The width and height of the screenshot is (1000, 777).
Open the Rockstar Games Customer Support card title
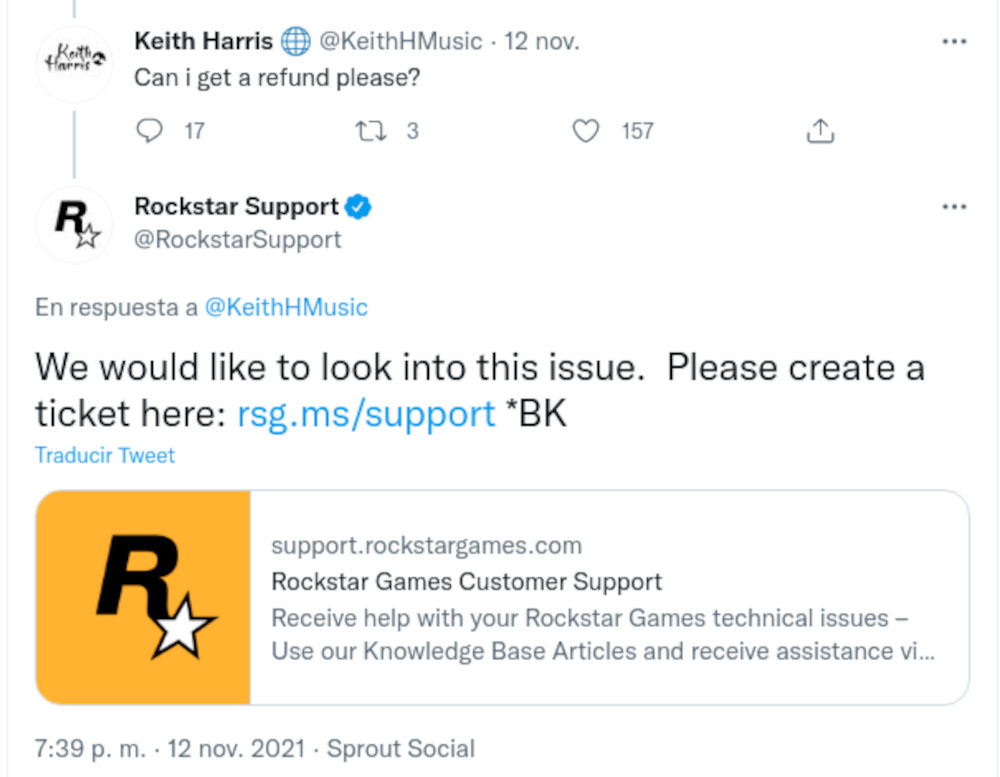(466, 582)
